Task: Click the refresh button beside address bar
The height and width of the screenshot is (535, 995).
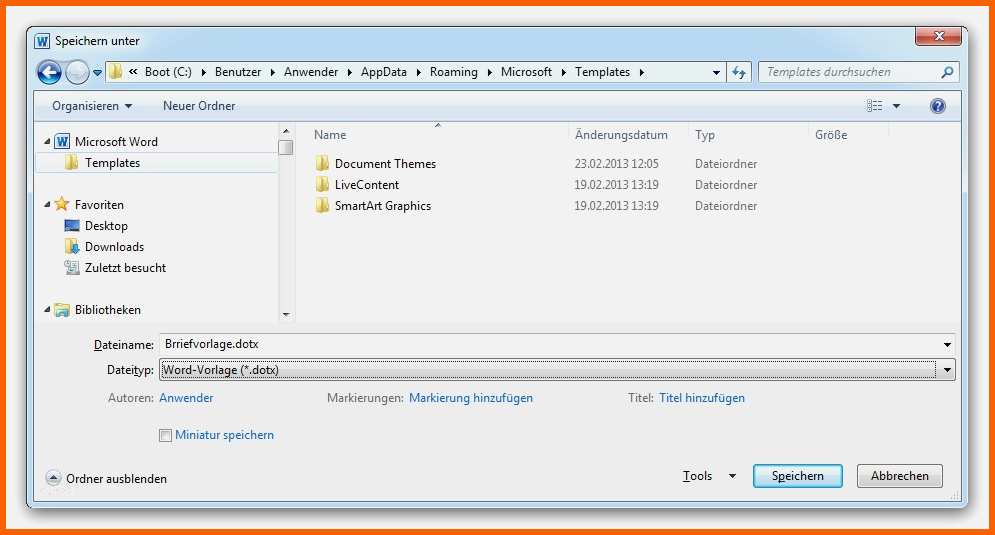Action: point(739,72)
